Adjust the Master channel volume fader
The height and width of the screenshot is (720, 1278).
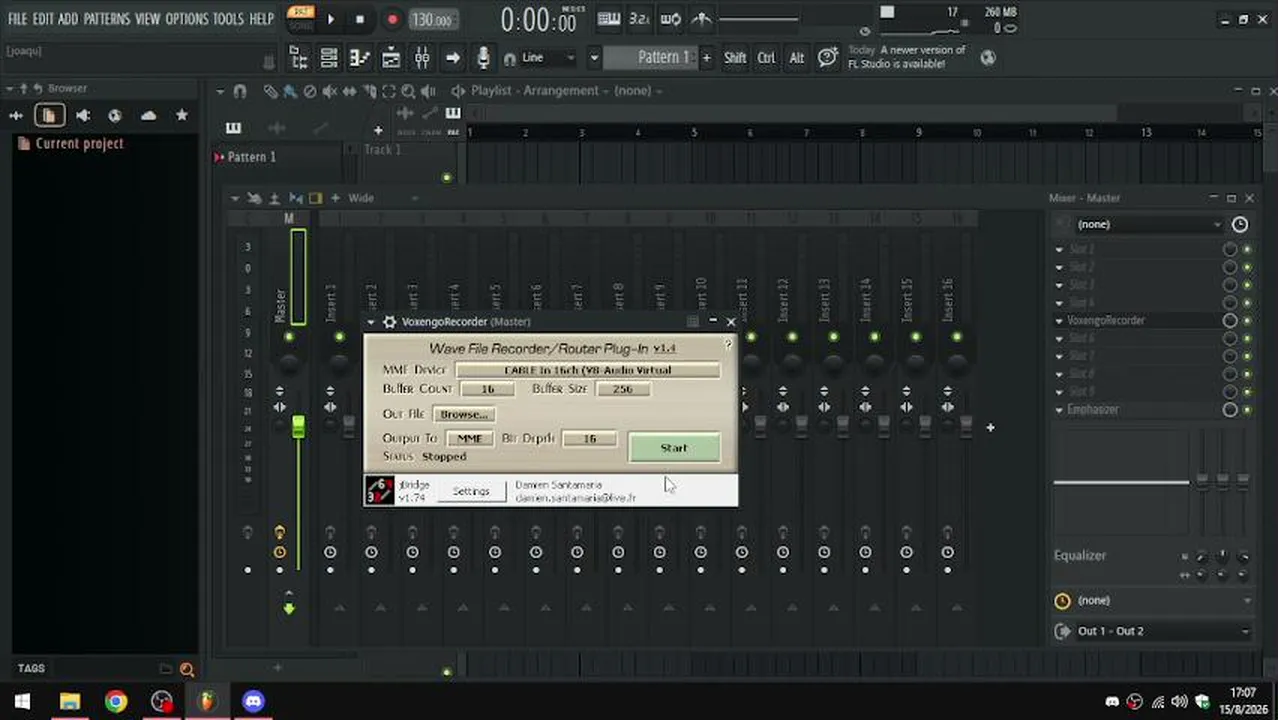coord(298,428)
